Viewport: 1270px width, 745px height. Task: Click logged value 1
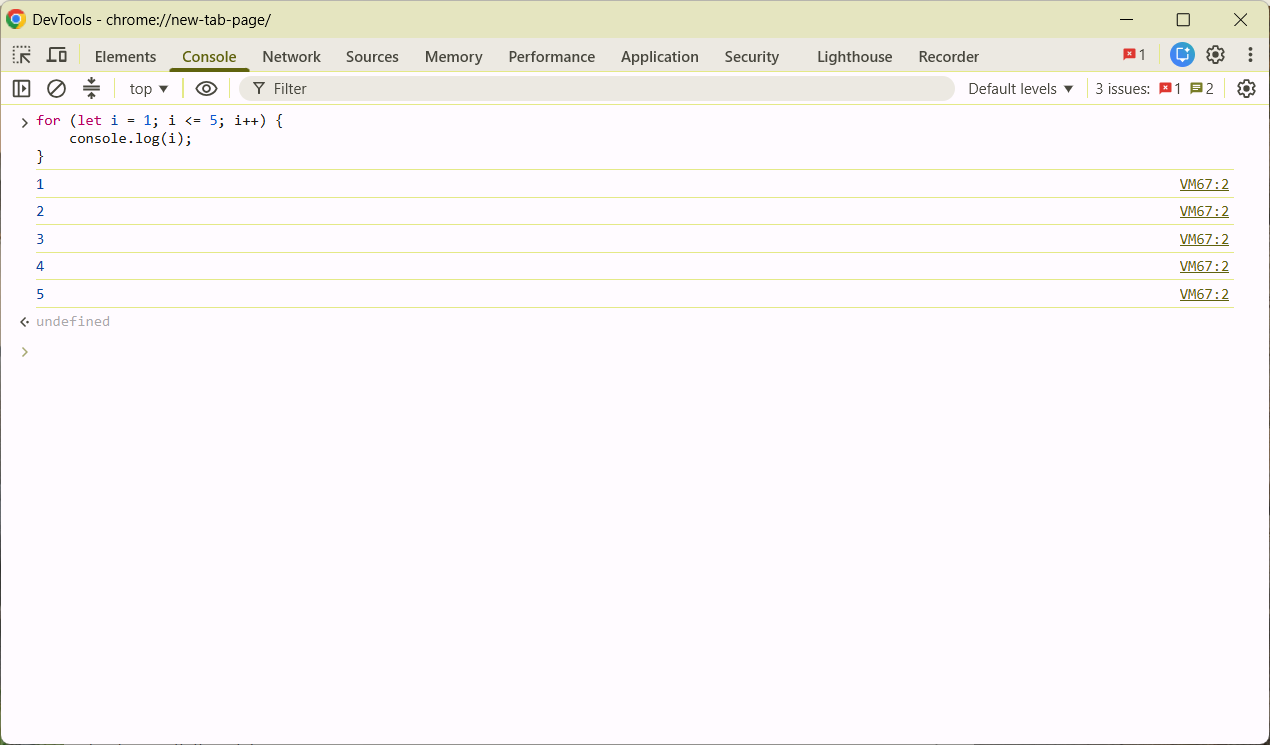point(40,184)
